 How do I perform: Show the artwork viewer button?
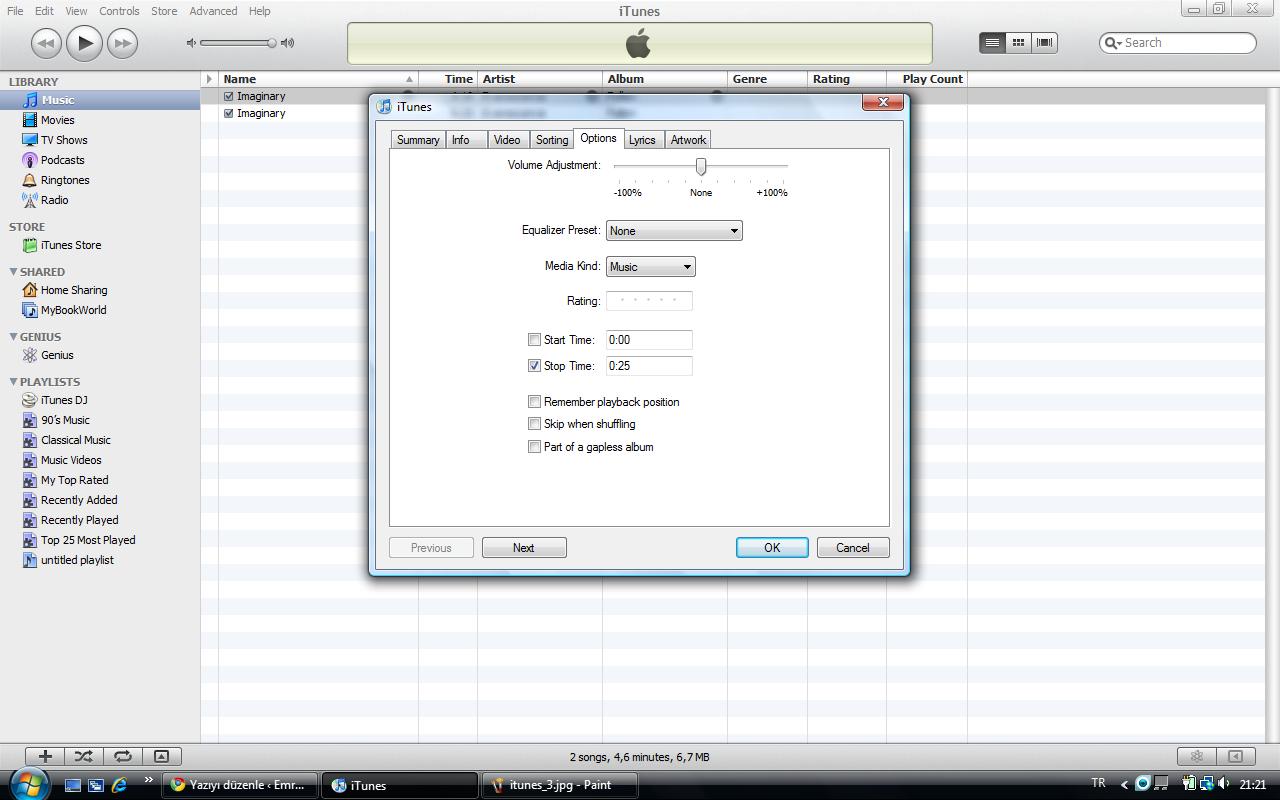tap(161, 757)
